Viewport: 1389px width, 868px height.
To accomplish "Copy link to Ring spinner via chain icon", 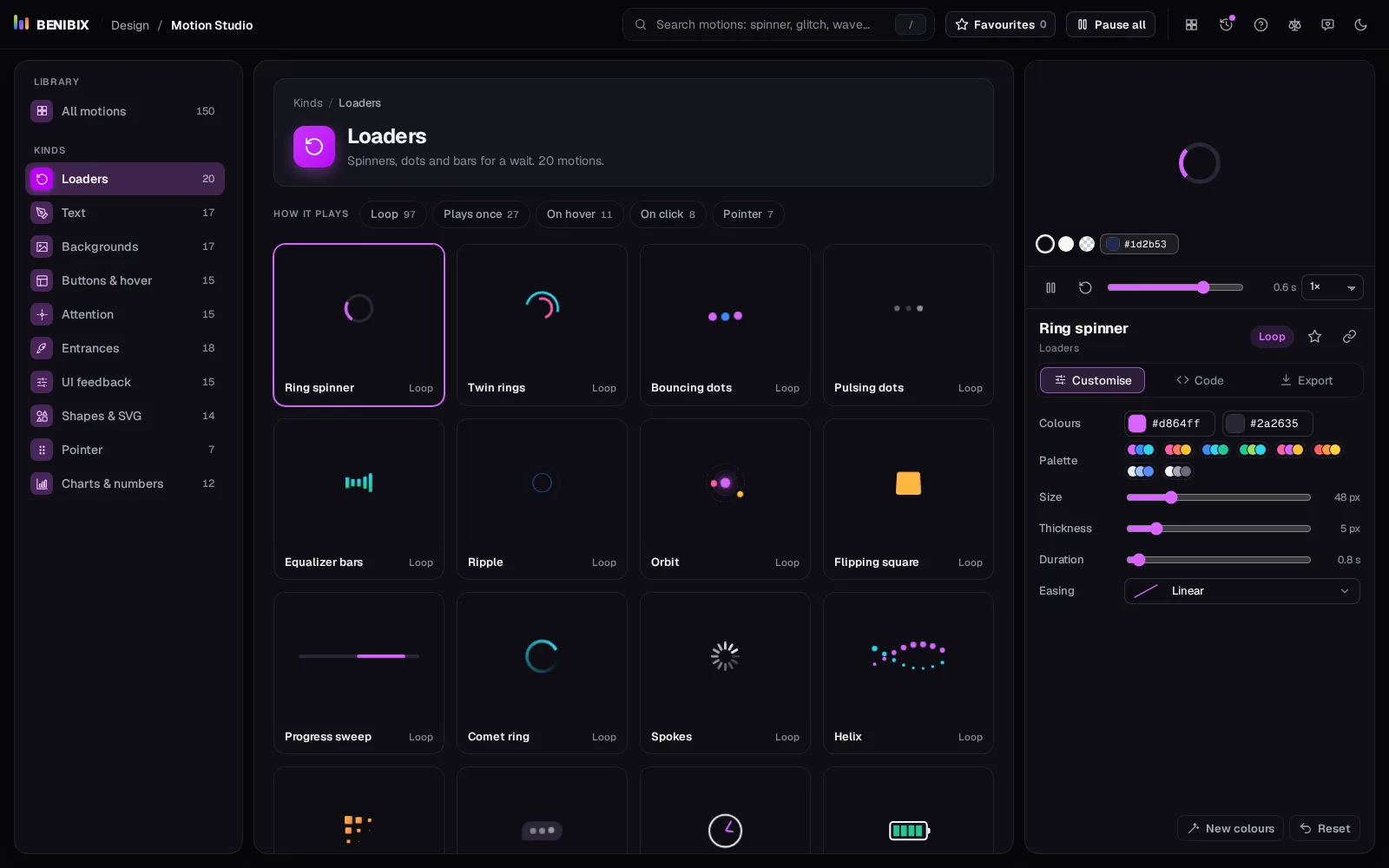I will [1349, 337].
